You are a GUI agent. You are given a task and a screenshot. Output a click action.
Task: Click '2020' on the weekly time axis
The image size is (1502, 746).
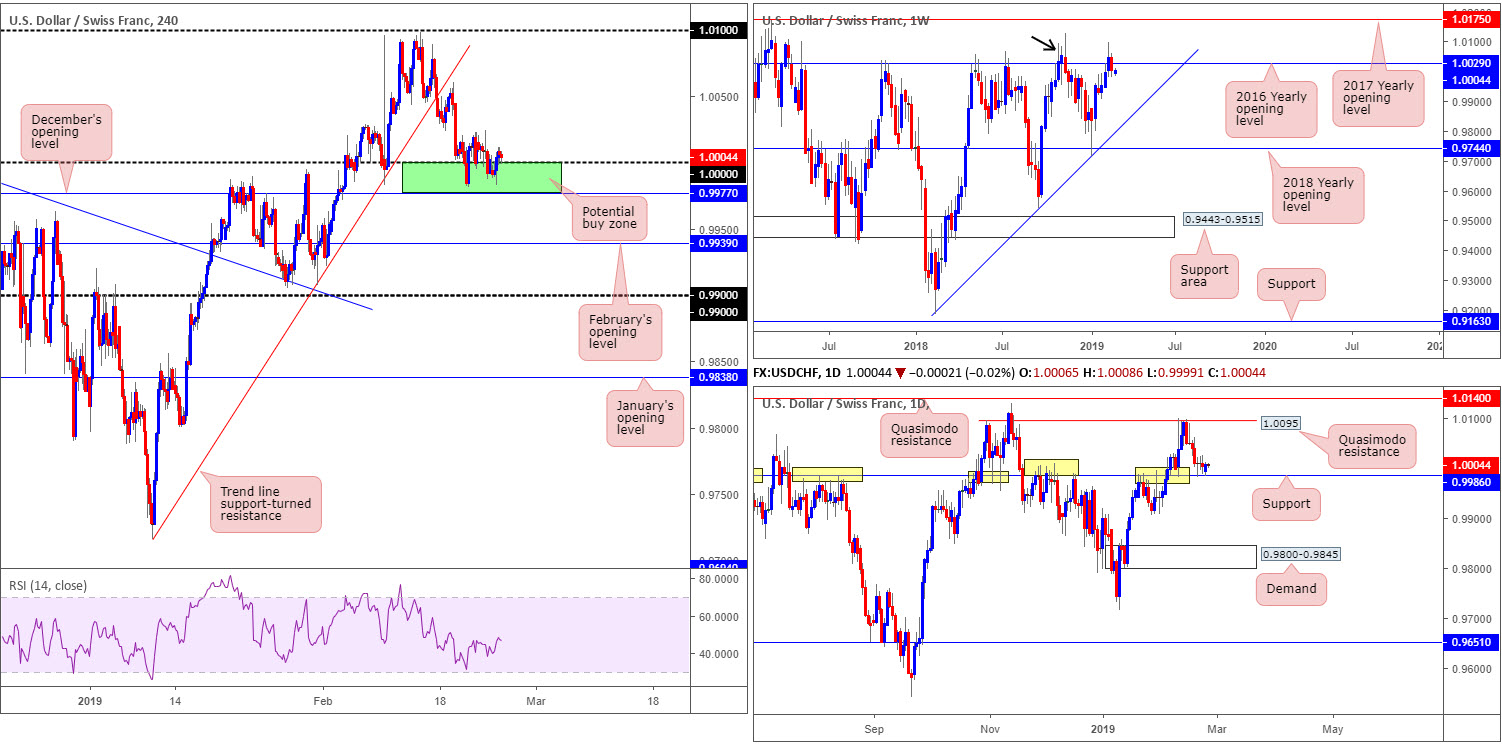coord(1264,345)
